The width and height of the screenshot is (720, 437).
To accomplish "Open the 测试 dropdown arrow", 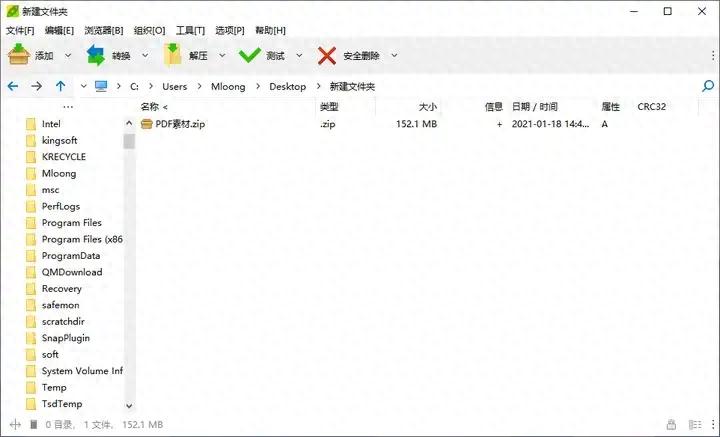I will pyautogui.click(x=299, y=56).
